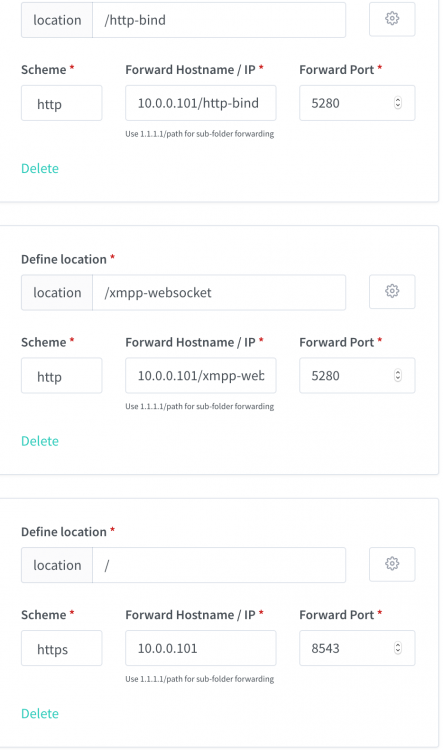The height and width of the screenshot is (750, 443).
Task: Open Scheme dropdown for /xmpp-websocket location
Action: [61, 375]
